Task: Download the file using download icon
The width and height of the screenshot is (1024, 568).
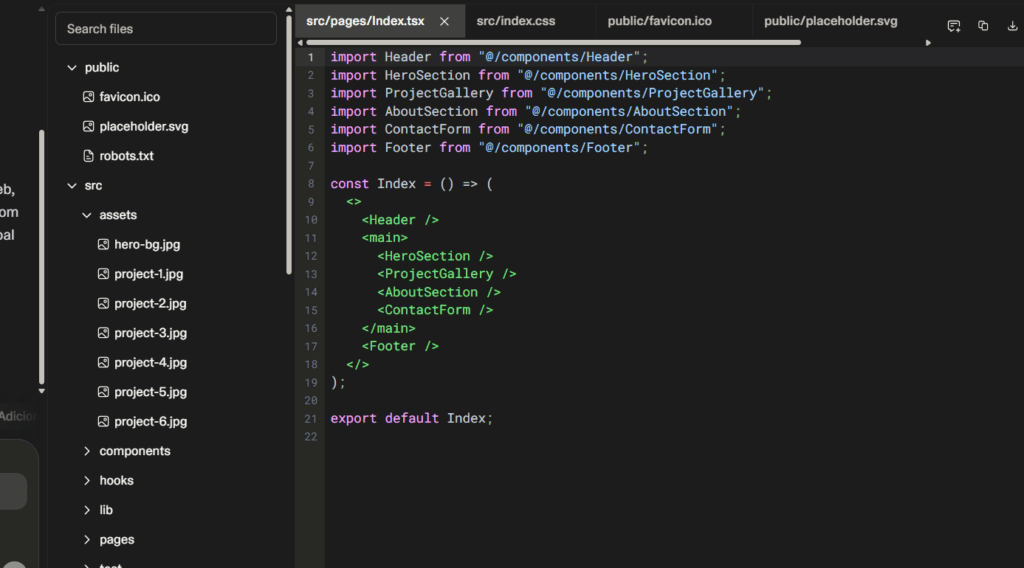Action: coord(1013,26)
